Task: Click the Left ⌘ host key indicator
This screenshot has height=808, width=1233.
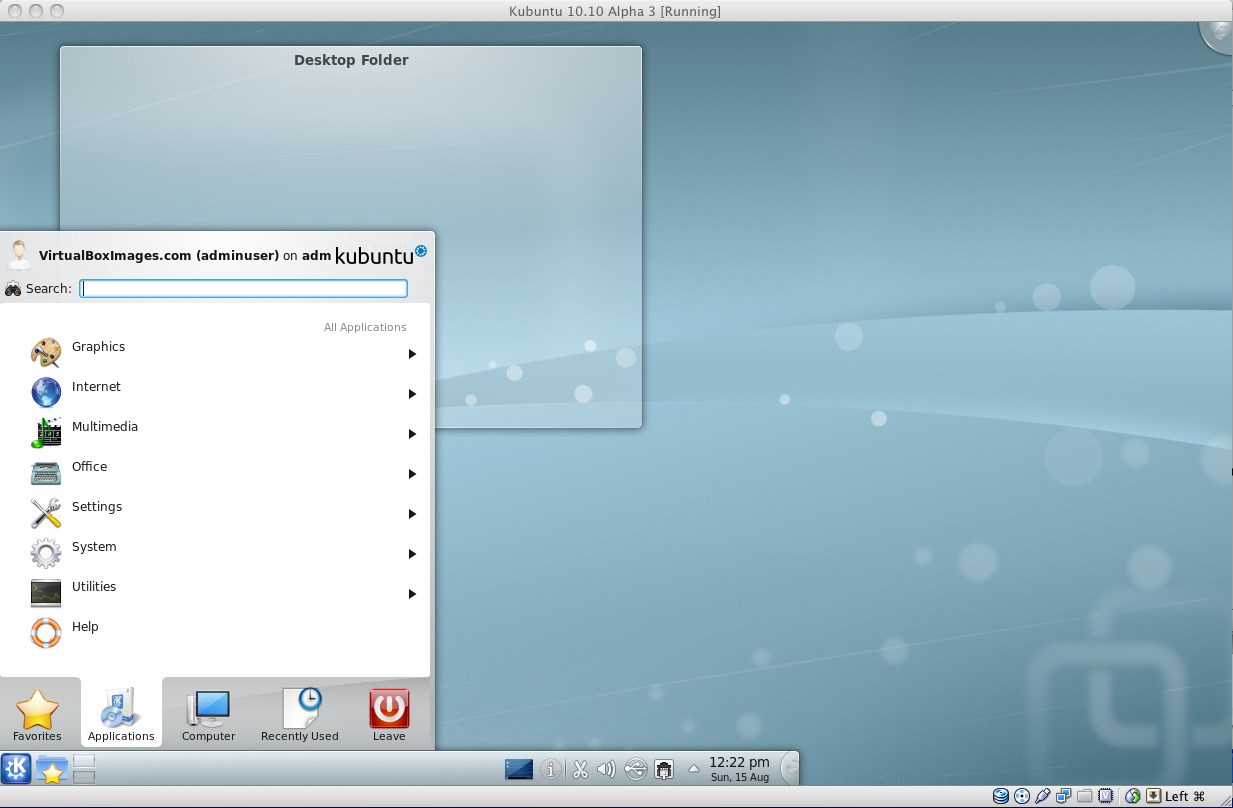Action: [x=1185, y=797]
